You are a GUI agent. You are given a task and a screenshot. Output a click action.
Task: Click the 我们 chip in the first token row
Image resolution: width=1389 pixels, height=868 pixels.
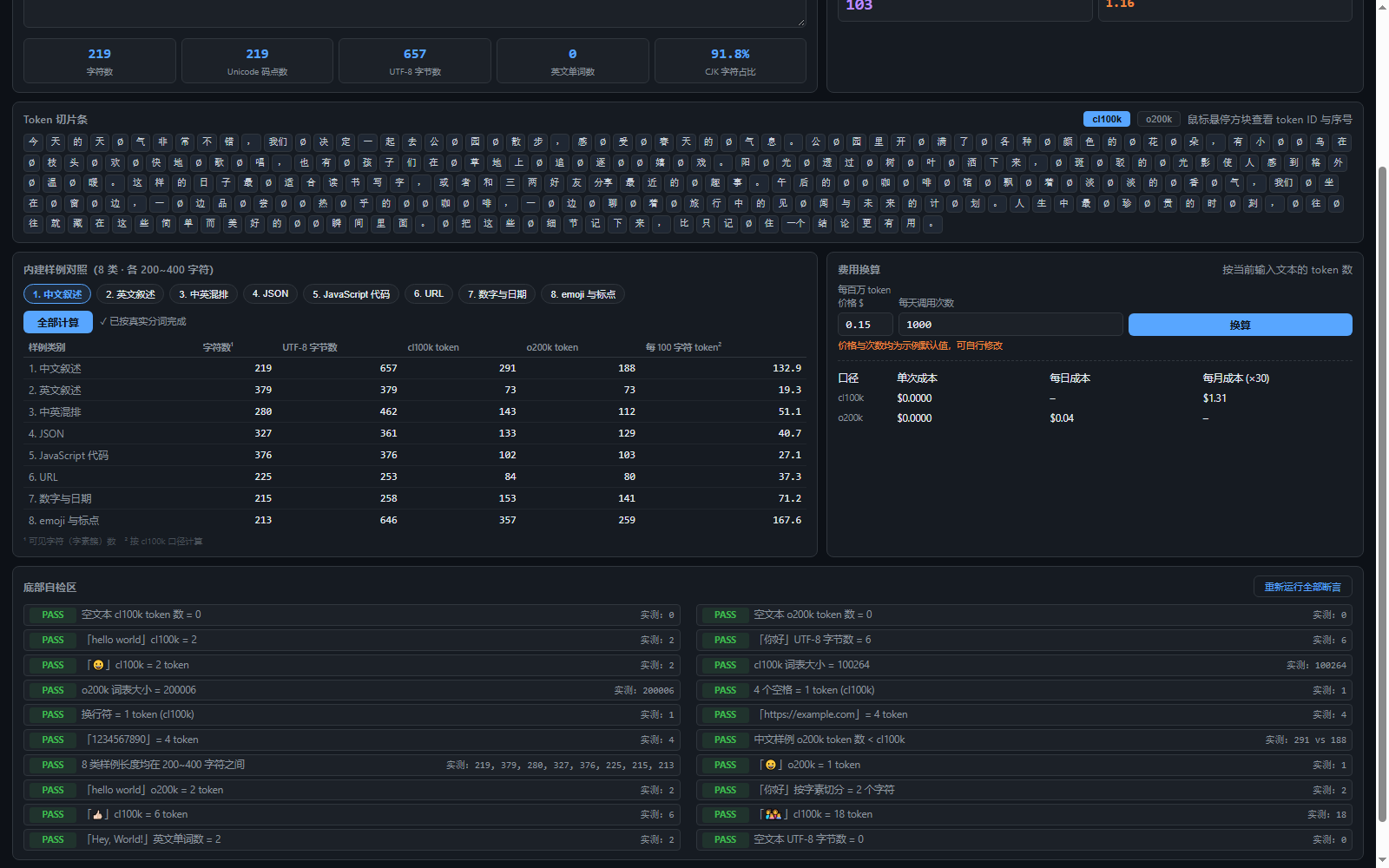pyautogui.click(x=278, y=142)
